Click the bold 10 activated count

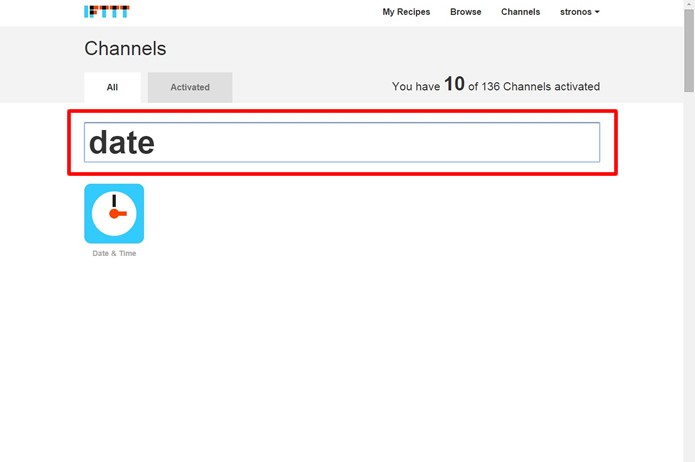(454, 84)
